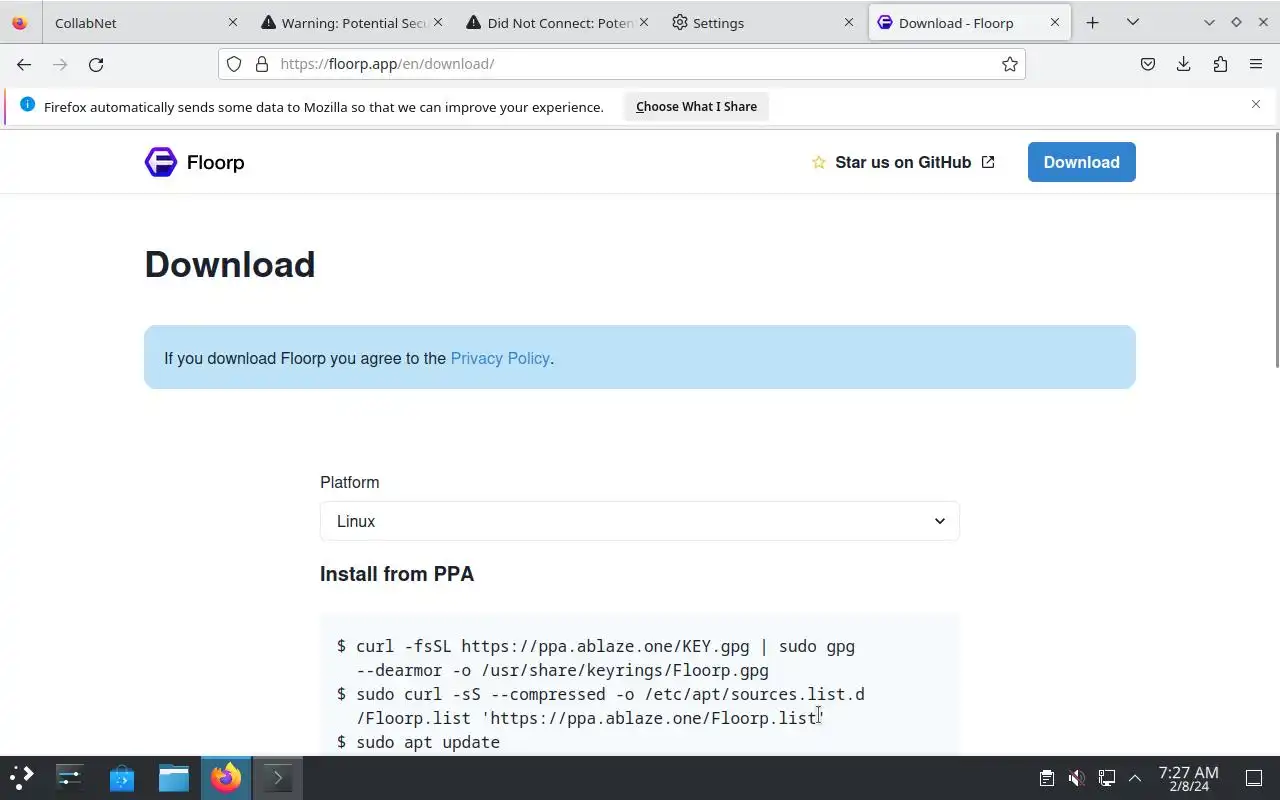
Task: Open the file manager from taskbar
Action: [x=174, y=777]
